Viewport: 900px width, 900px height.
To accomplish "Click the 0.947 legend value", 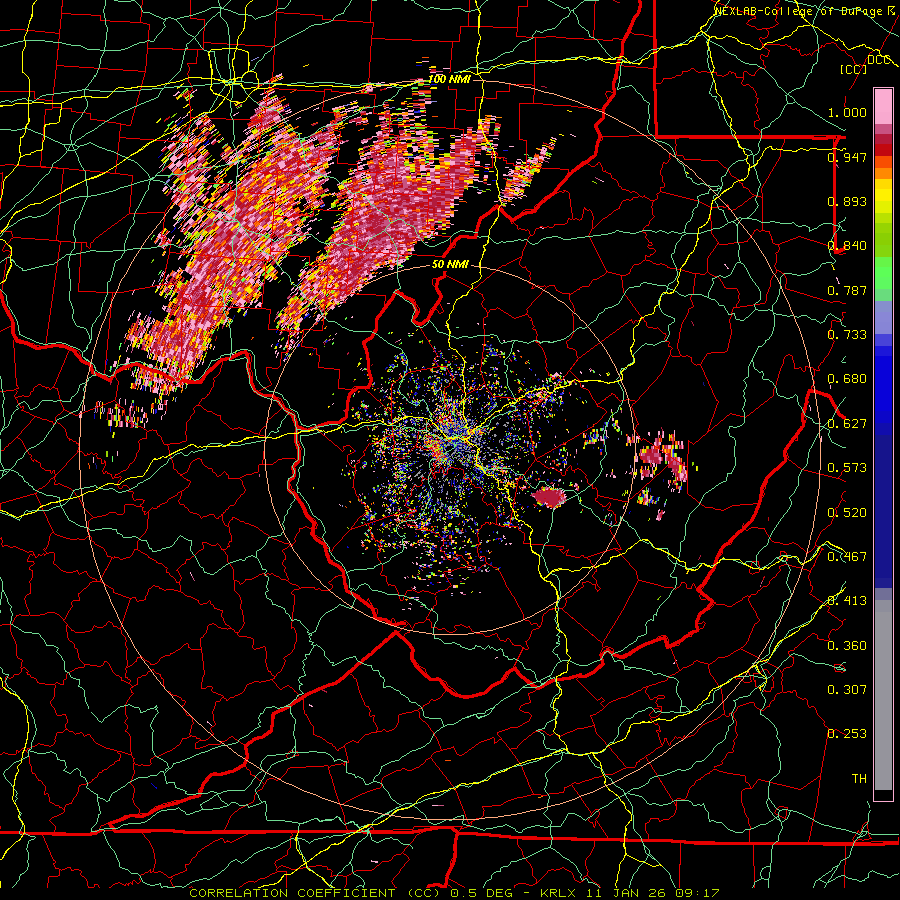I will (x=847, y=157).
